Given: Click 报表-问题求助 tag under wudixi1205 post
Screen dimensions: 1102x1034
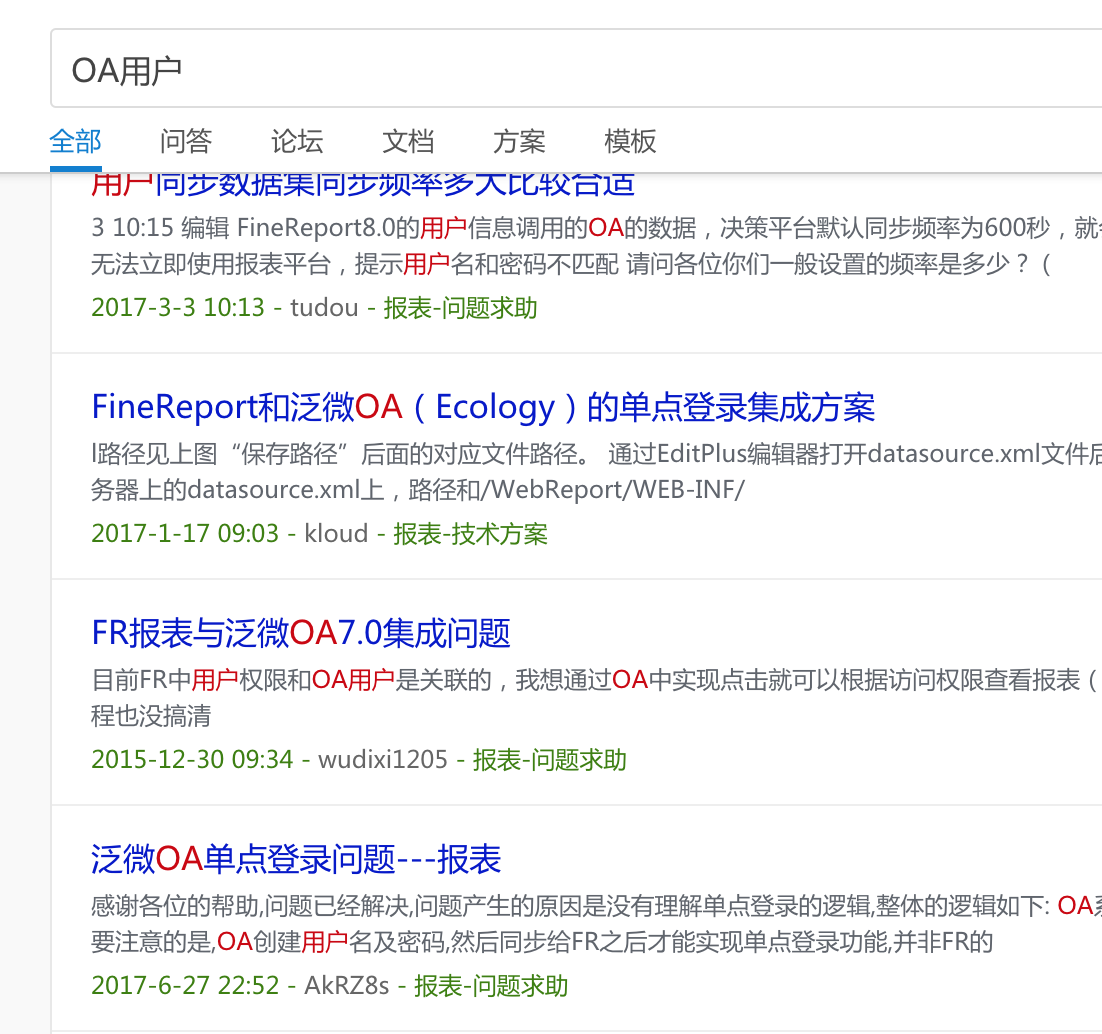Looking at the screenshot, I should tap(550, 760).
